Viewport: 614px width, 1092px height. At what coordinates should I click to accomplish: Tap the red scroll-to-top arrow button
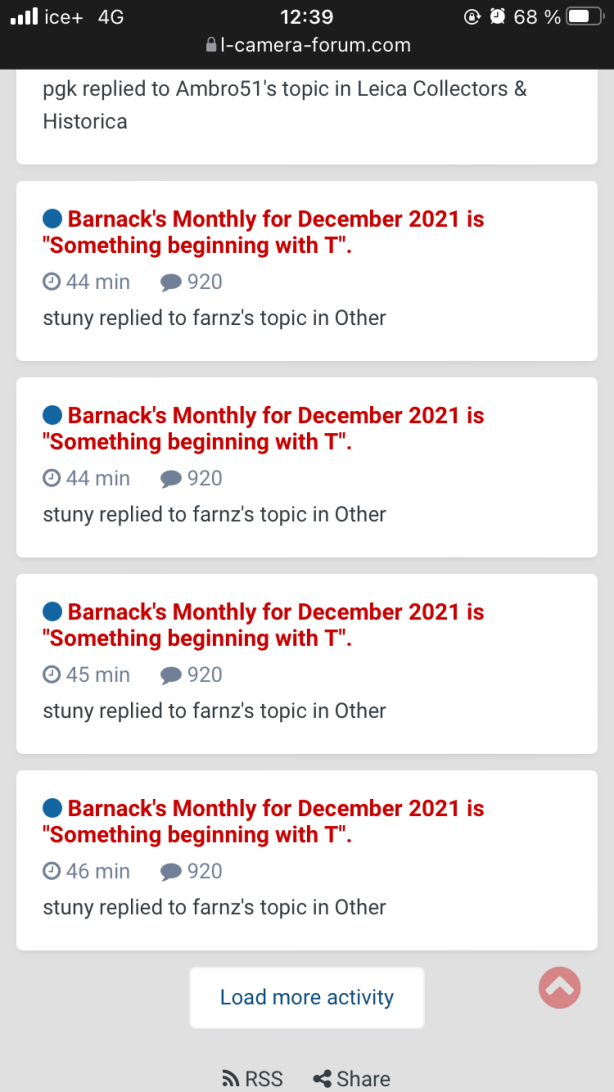point(560,988)
